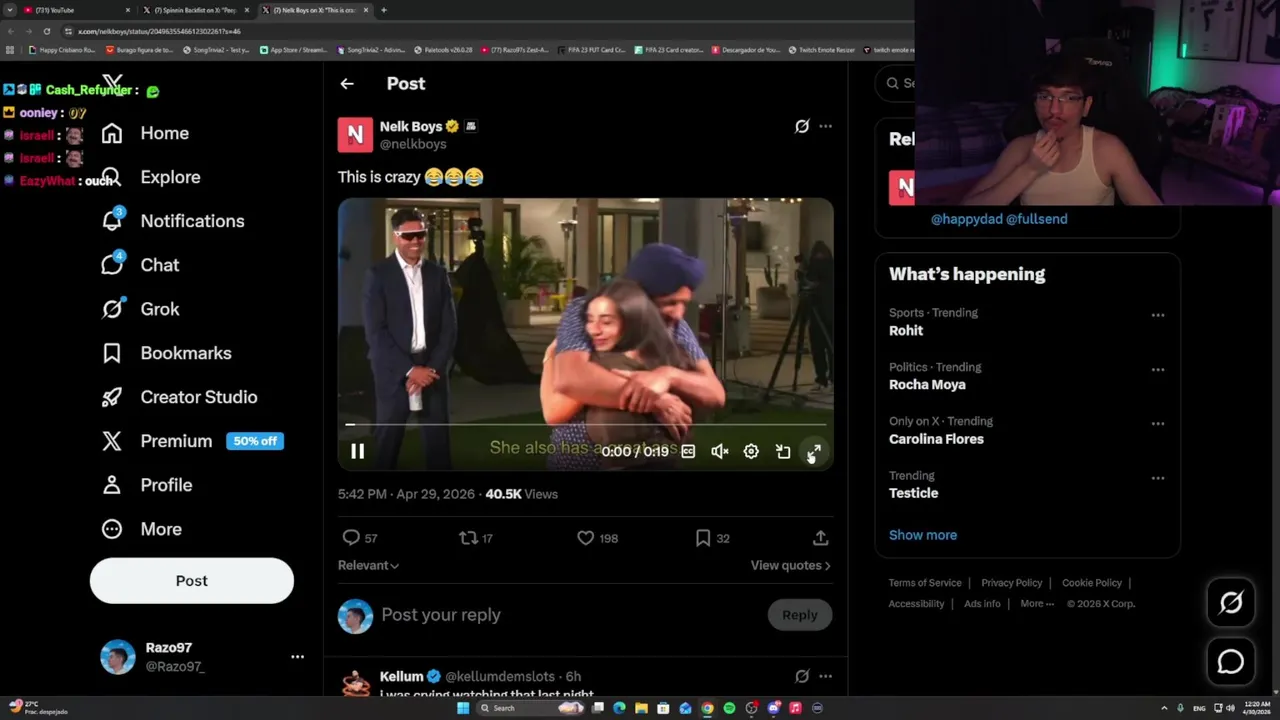Open three-dot menu on Kellum's reply

point(825,676)
